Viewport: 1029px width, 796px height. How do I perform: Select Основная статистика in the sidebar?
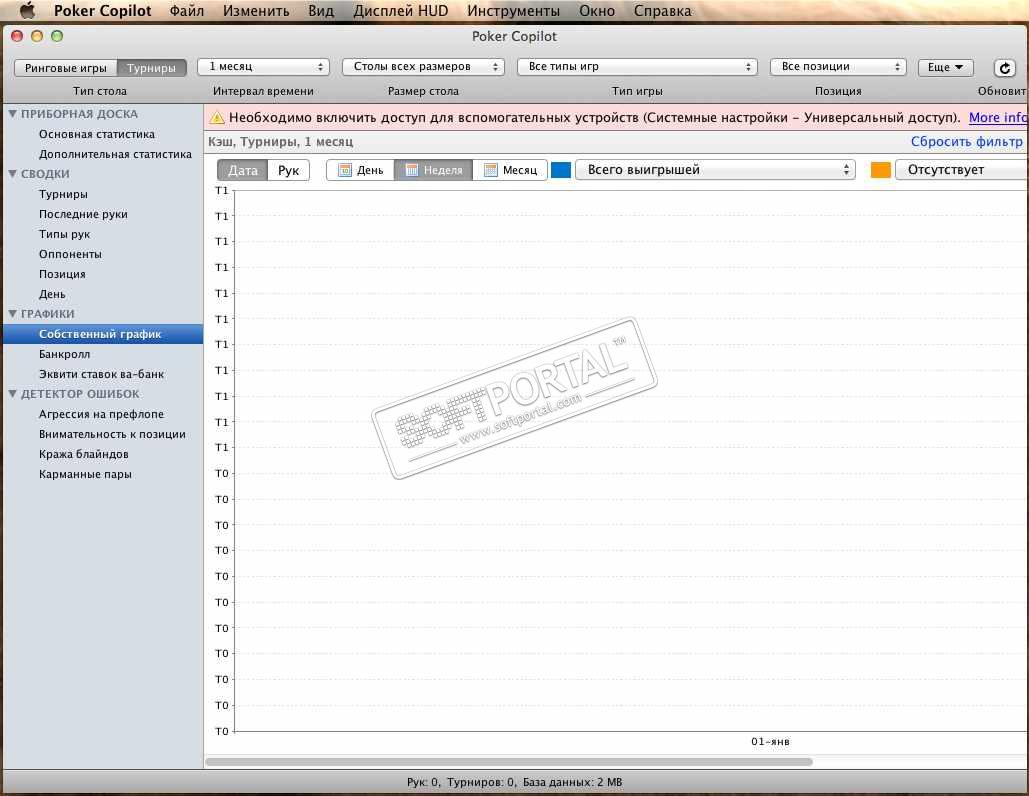97,134
